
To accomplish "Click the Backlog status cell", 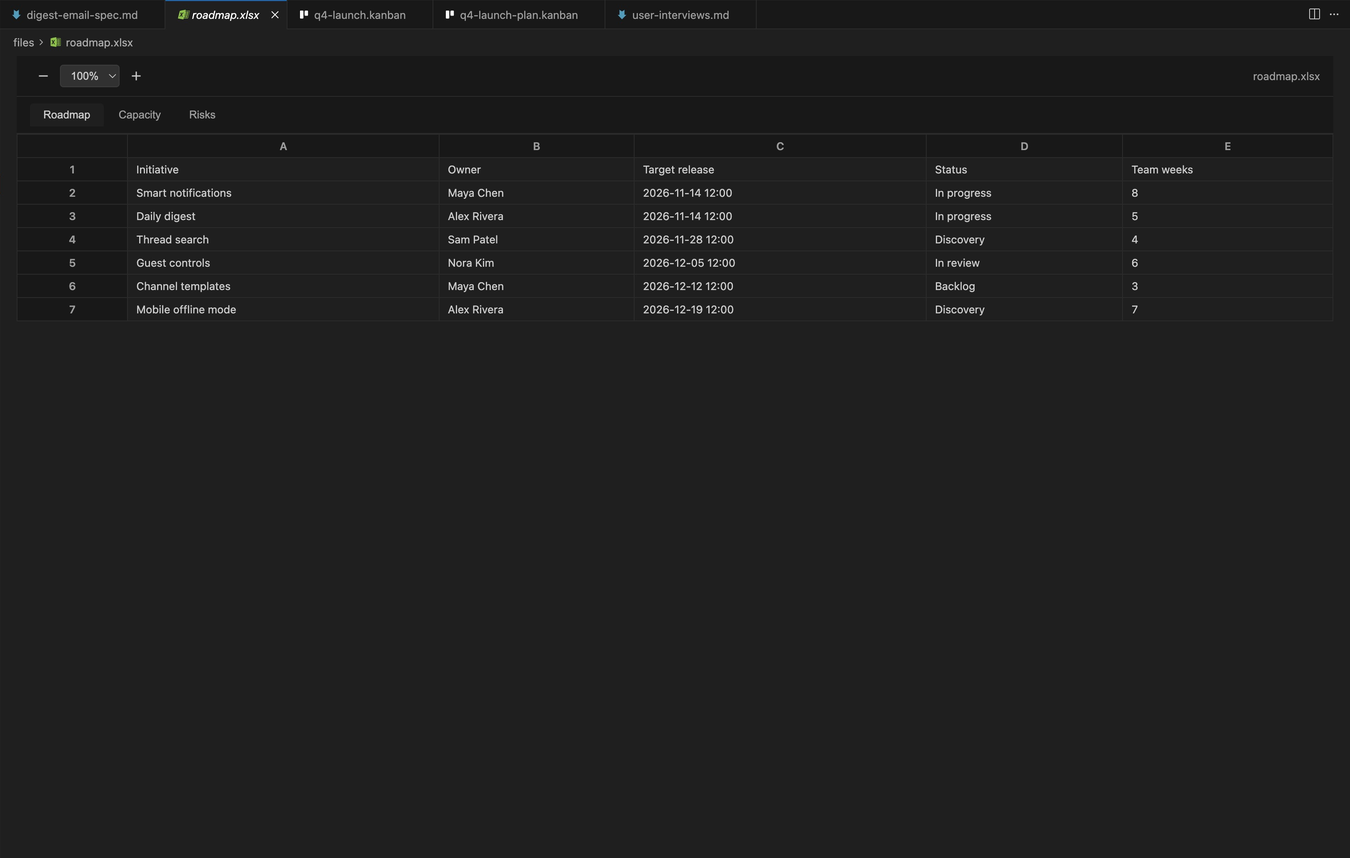I will pyautogui.click(x=1024, y=286).
